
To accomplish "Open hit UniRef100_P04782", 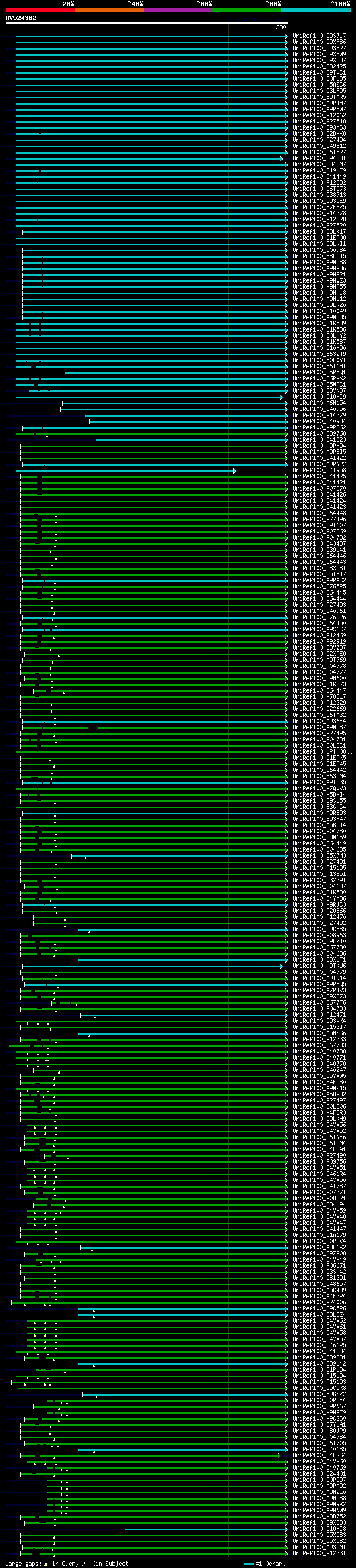I will 319,537.
